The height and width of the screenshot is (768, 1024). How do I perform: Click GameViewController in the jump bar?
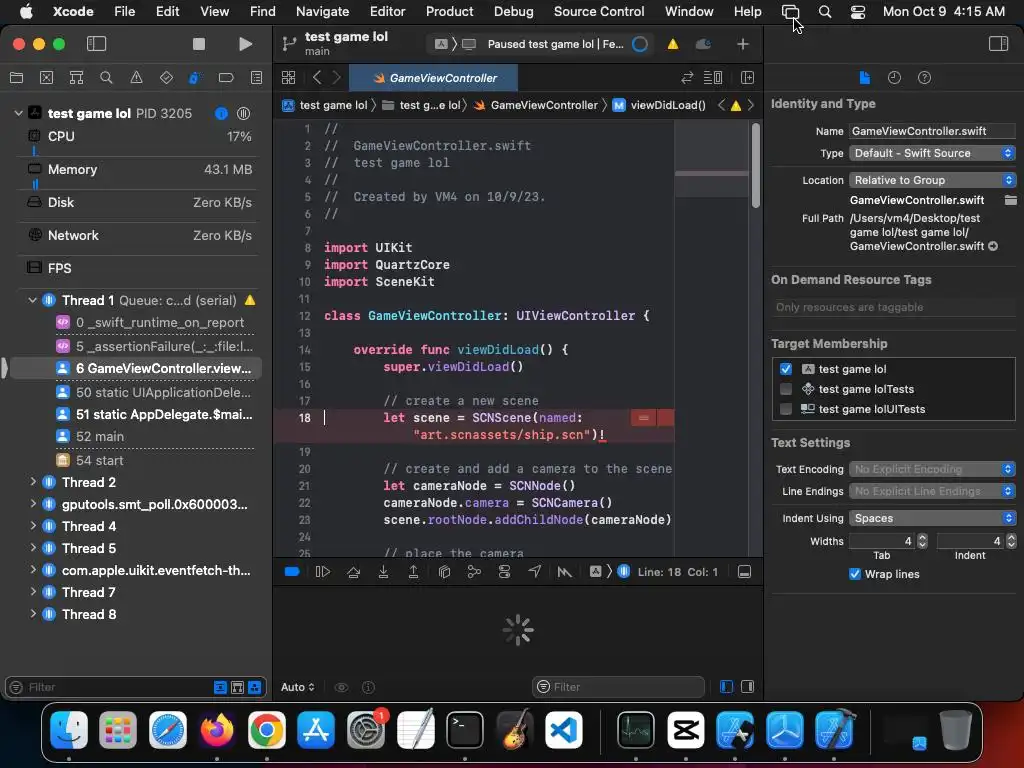click(x=536, y=105)
